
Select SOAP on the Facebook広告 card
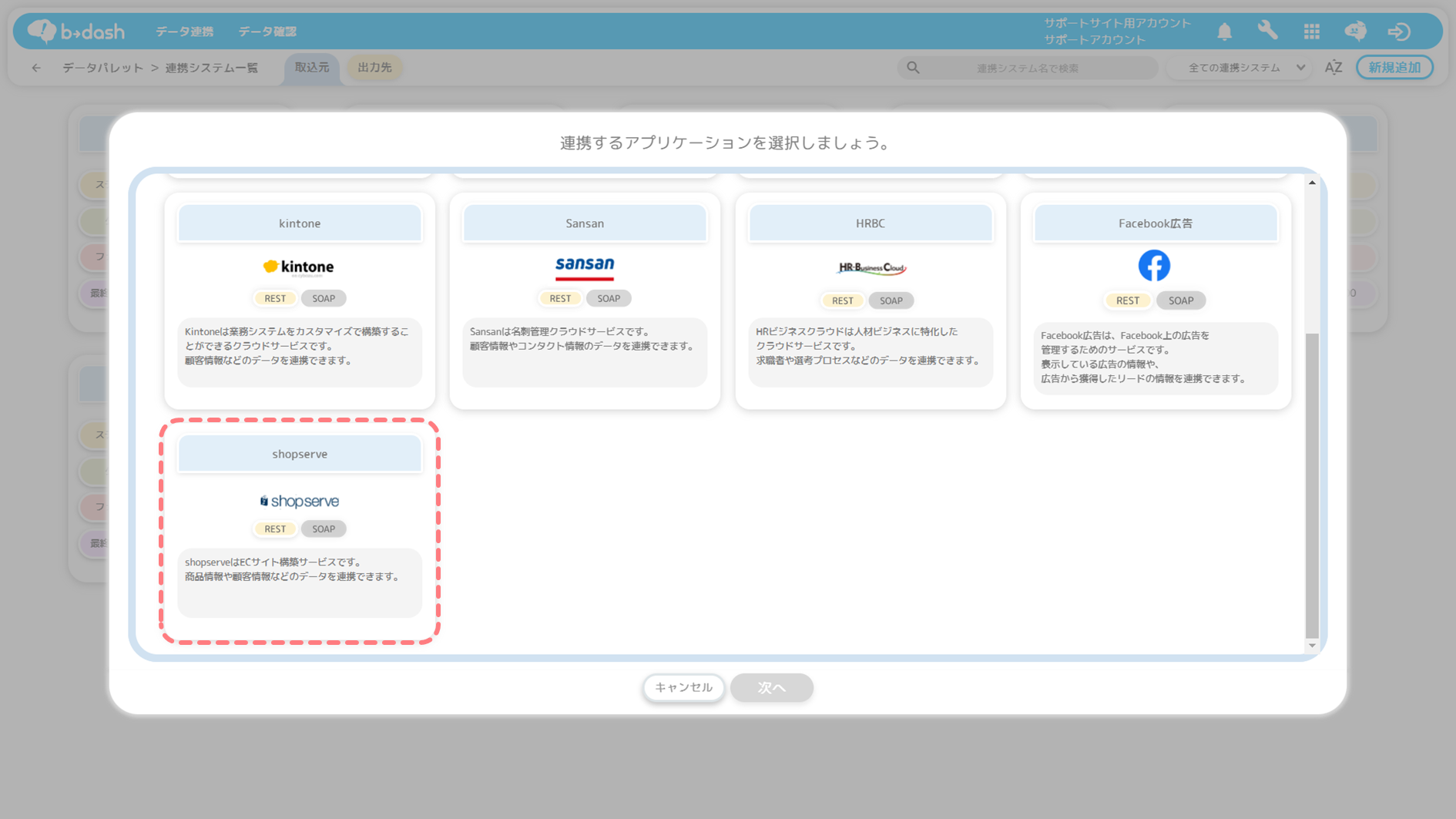(x=1181, y=300)
